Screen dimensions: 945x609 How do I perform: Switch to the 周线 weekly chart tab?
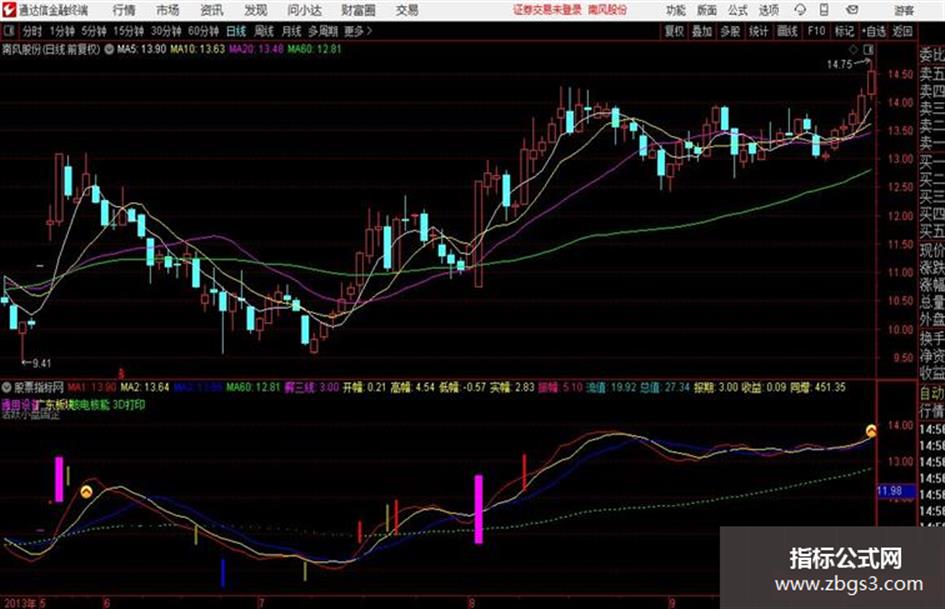point(264,31)
